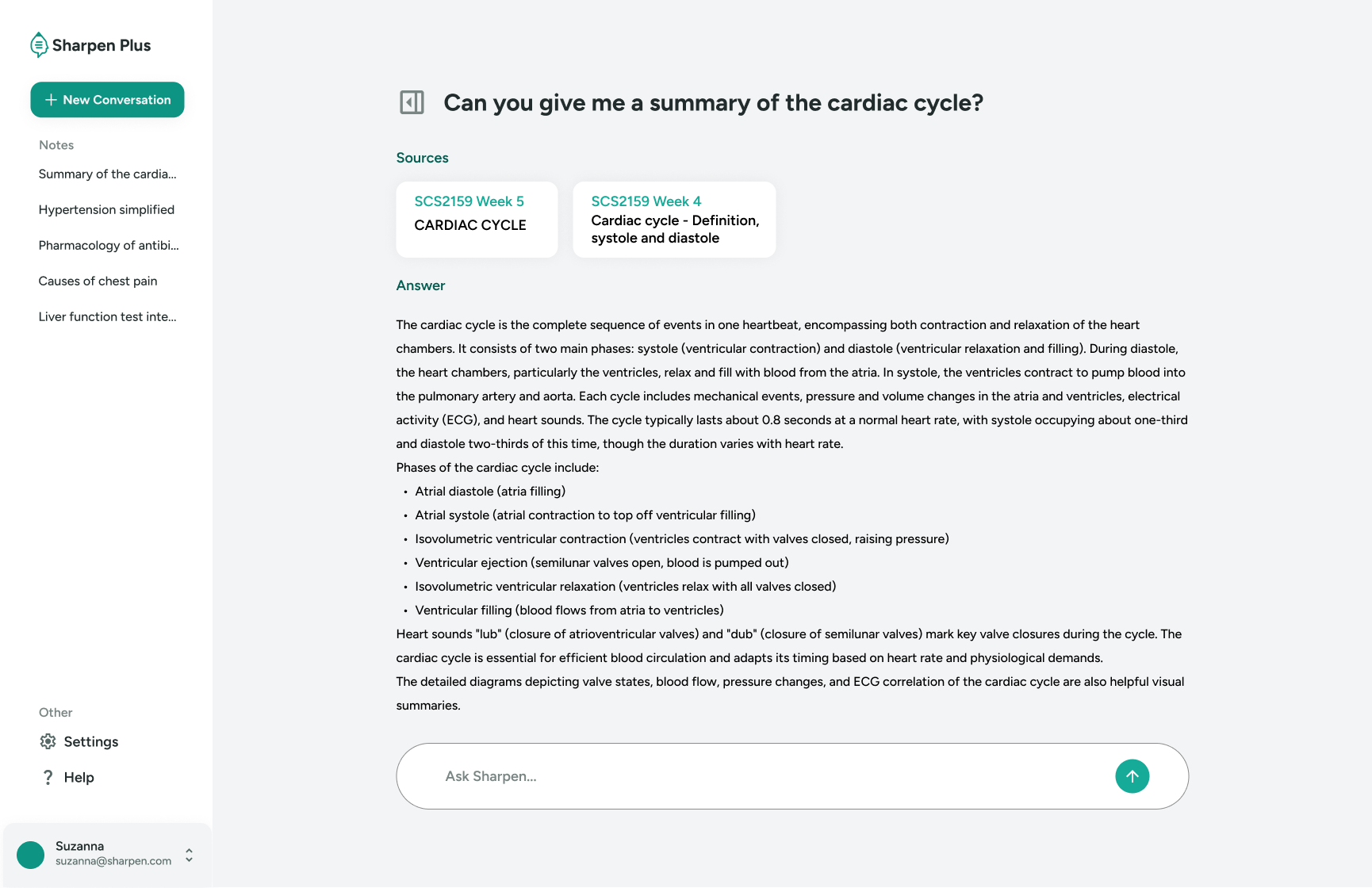Open Settings via the gear icon
This screenshot has height=888, width=1372.
pos(48,741)
